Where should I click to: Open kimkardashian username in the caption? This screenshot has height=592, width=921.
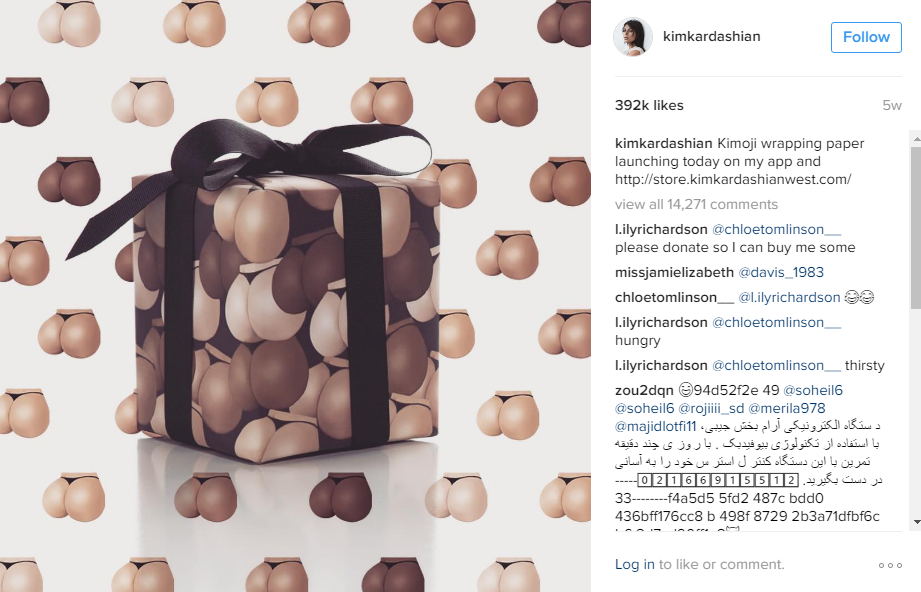(x=663, y=143)
